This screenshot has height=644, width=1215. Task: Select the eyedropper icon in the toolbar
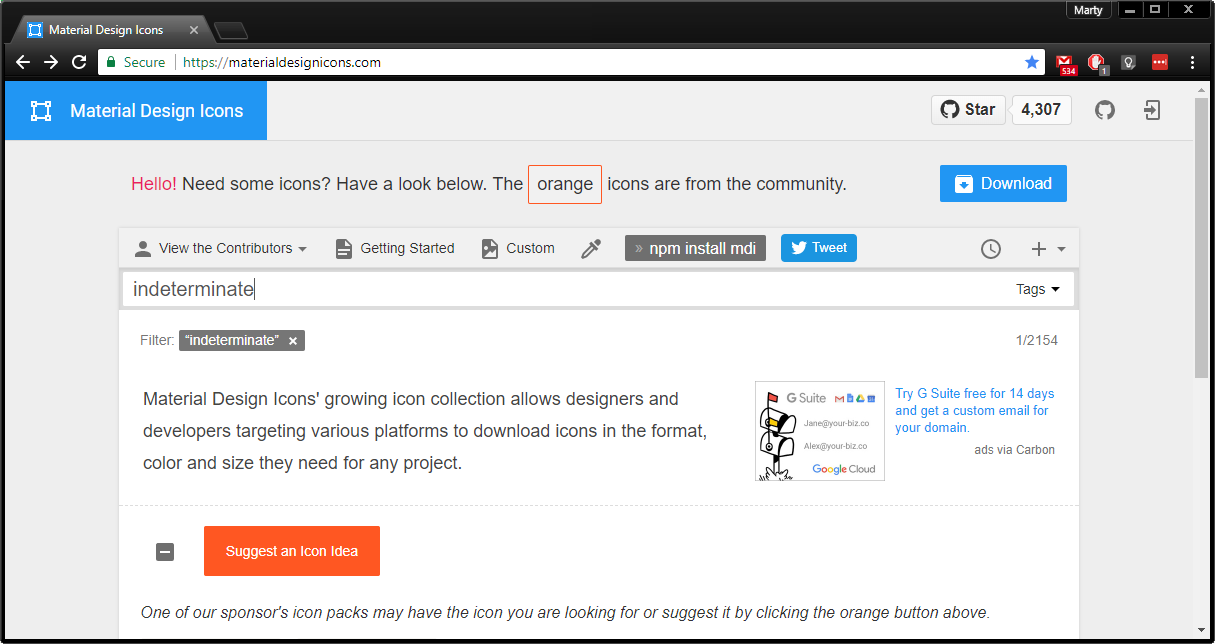click(x=590, y=248)
